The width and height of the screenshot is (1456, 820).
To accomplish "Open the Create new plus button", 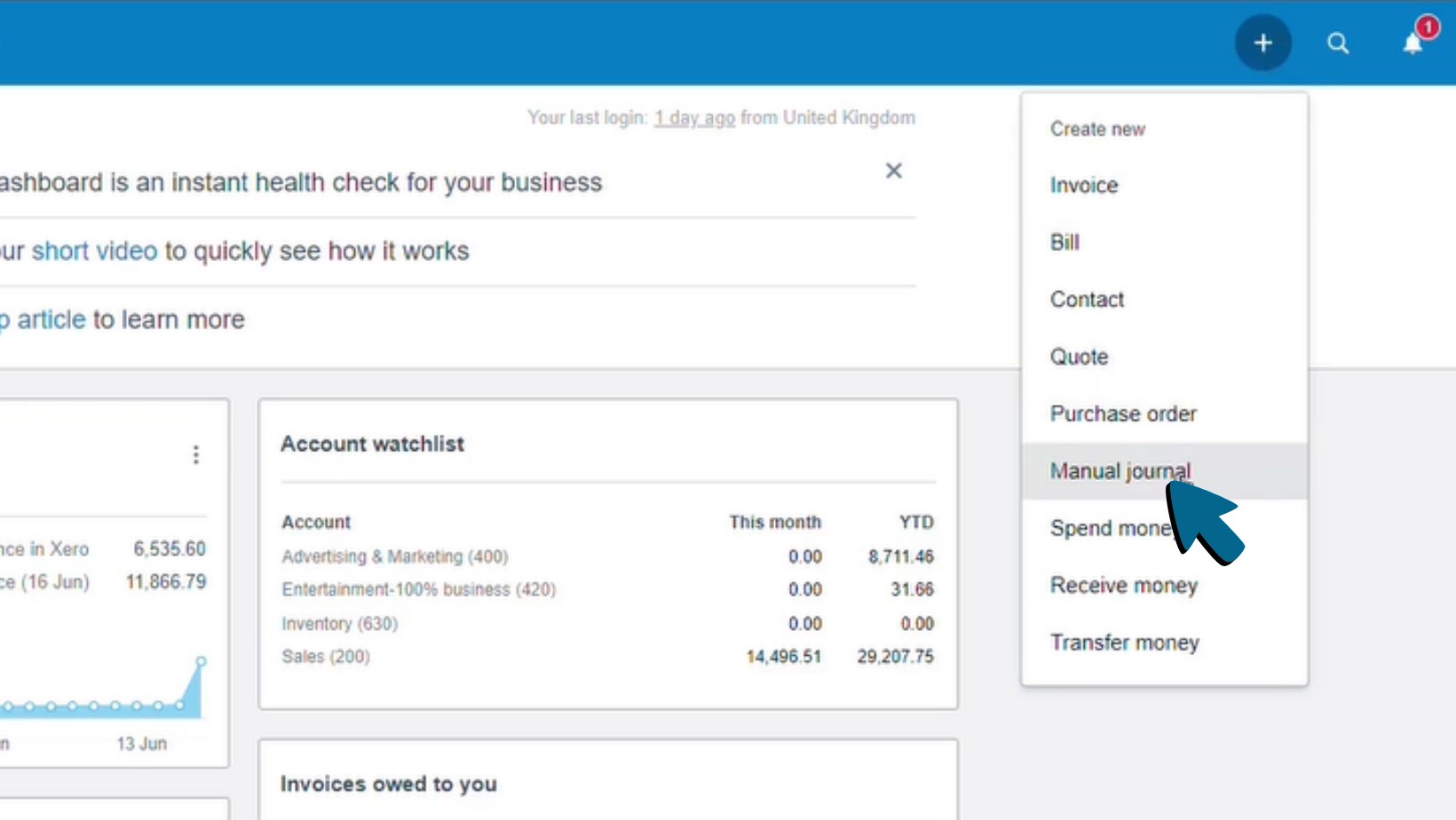I will tap(1262, 42).
